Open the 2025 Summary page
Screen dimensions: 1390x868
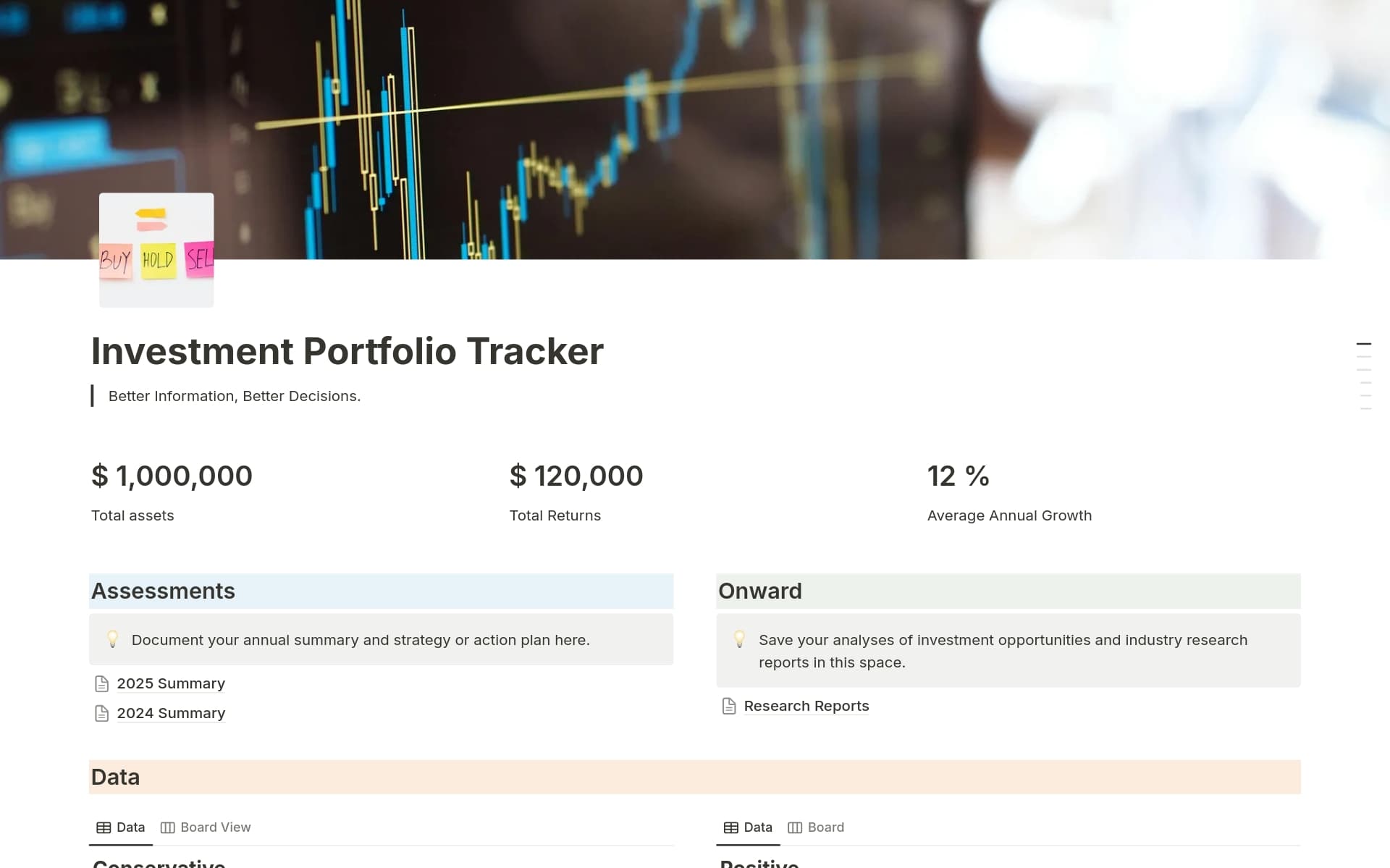tap(171, 683)
